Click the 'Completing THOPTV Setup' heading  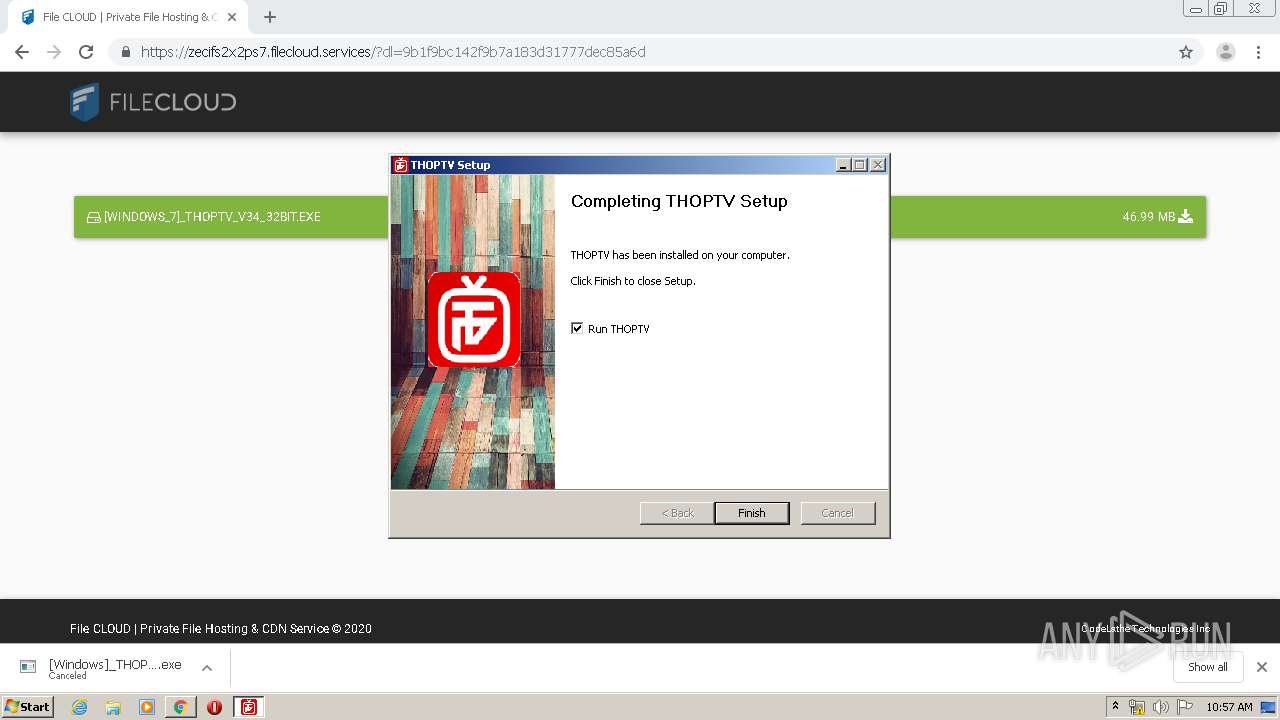tap(679, 201)
